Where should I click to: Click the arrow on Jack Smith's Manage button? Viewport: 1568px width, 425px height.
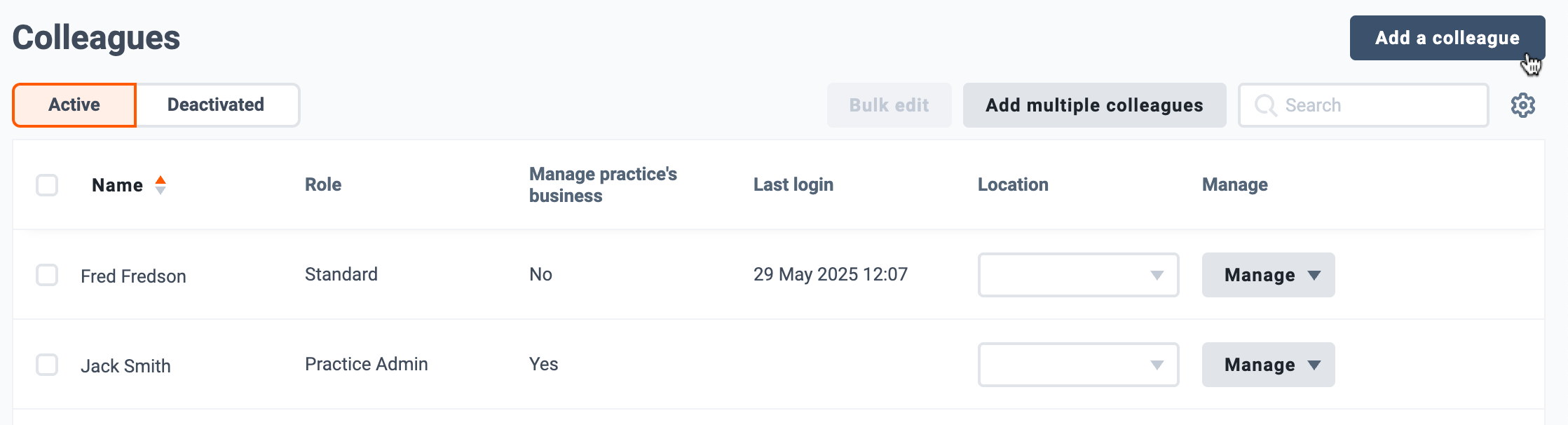[x=1314, y=365]
